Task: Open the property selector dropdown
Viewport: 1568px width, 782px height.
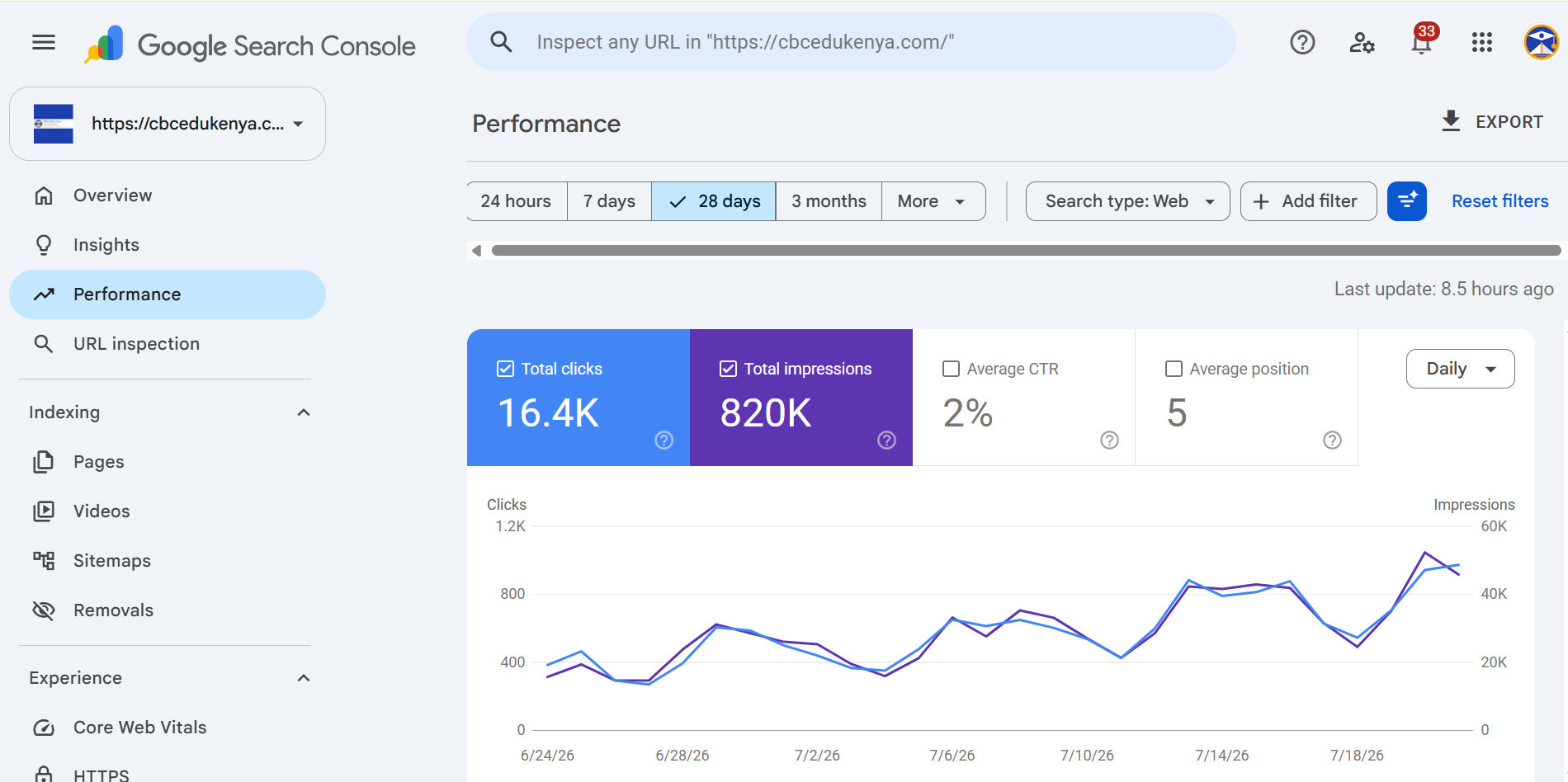Action: (x=168, y=124)
